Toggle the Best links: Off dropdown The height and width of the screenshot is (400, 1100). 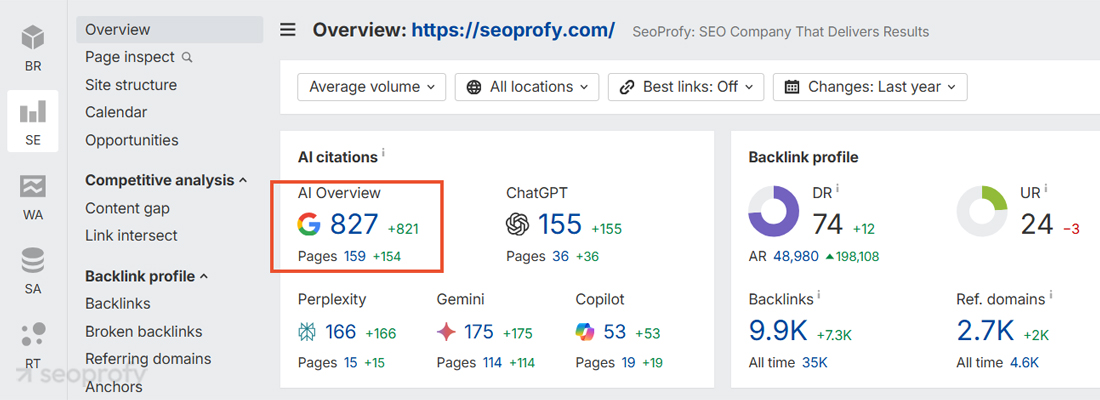685,87
